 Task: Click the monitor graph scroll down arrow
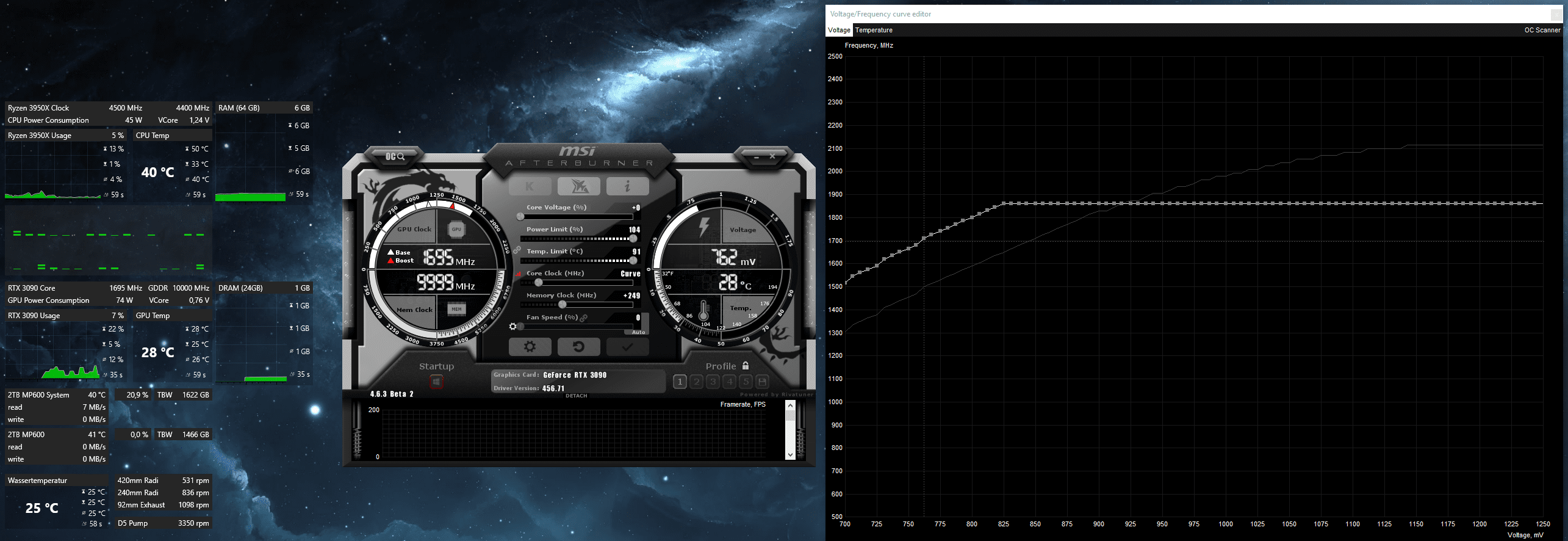pyautogui.click(x=791, y=455)
